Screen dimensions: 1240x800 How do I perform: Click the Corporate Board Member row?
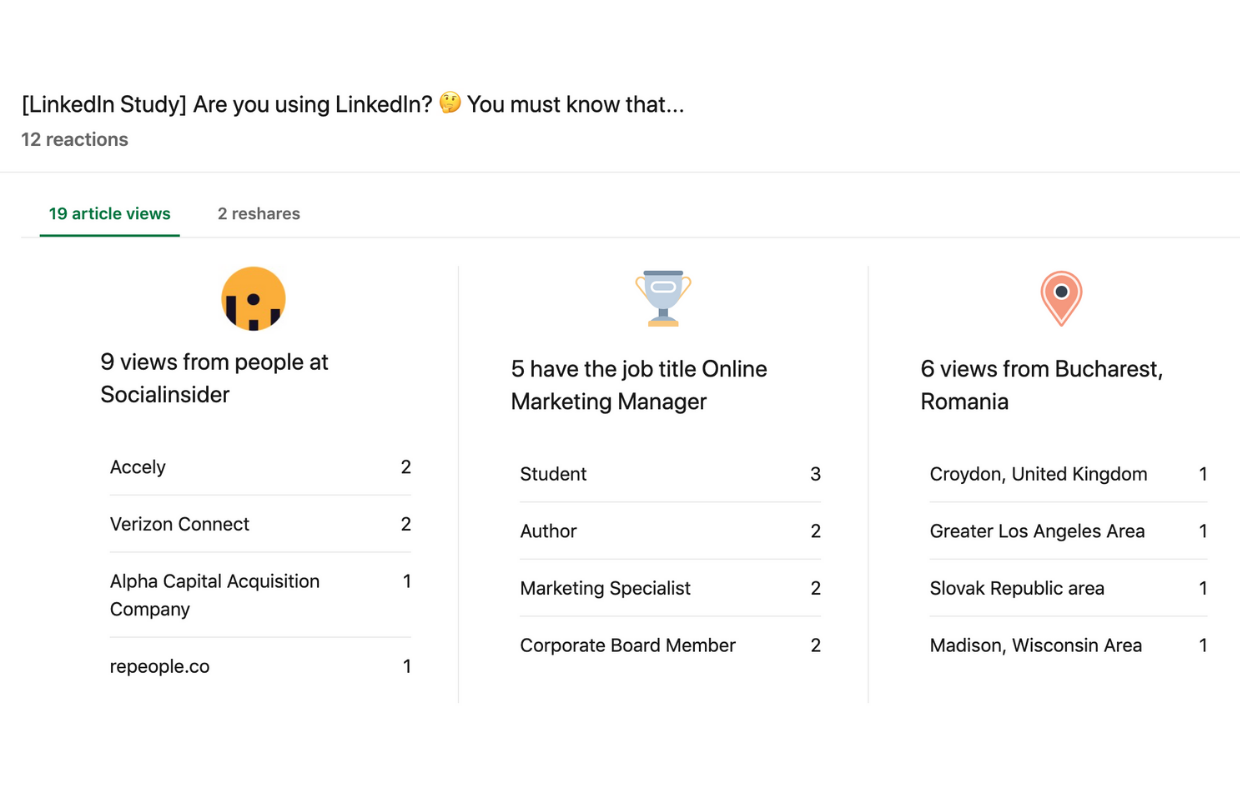coord(670,645)
